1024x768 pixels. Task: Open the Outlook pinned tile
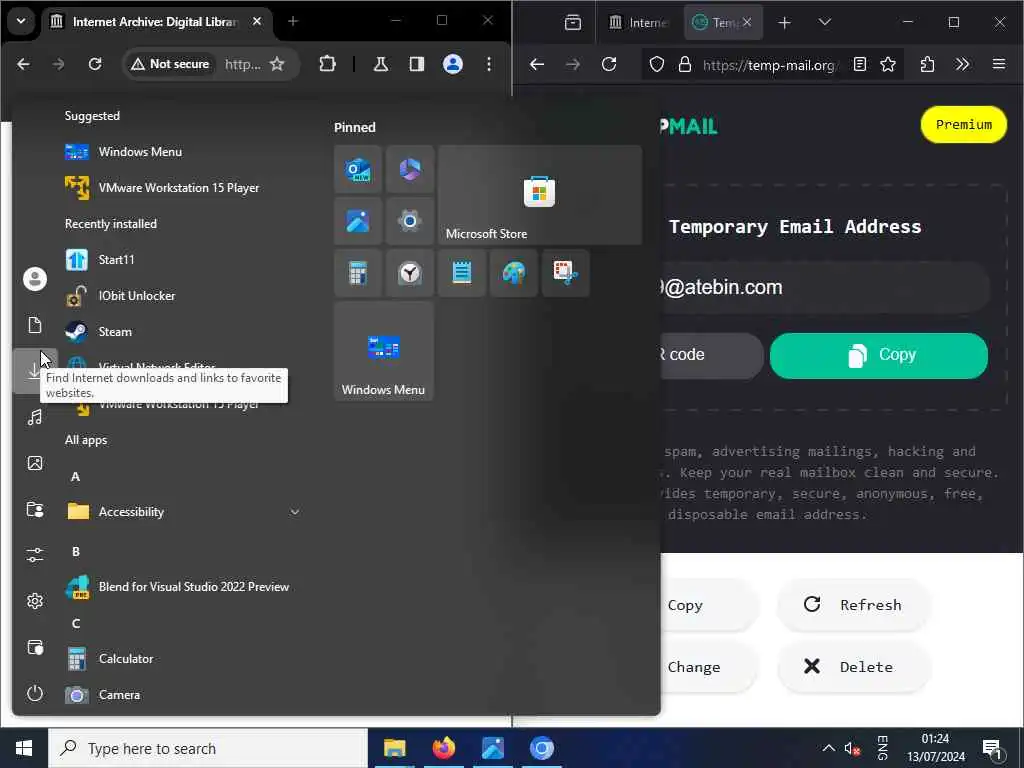tap(358, 170)
